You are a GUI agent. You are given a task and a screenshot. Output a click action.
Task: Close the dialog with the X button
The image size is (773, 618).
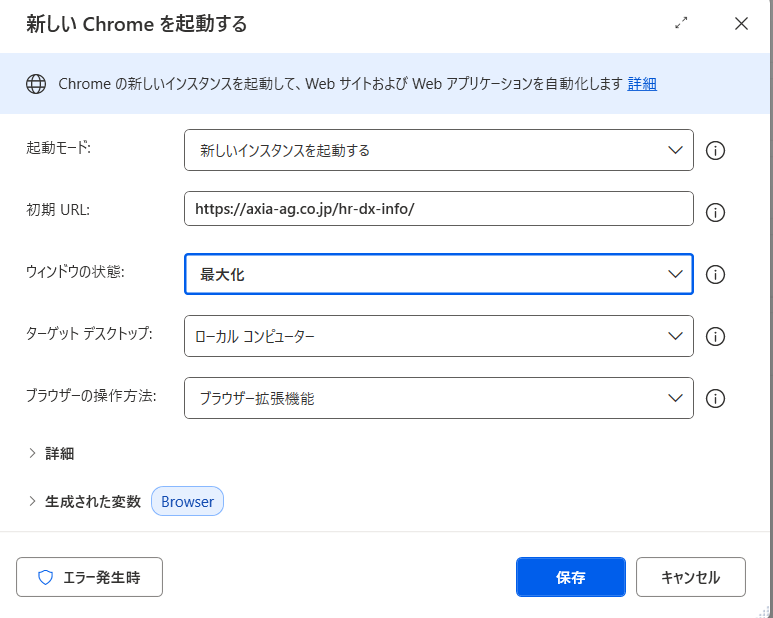pyautogui.click(x=741, y=24)
